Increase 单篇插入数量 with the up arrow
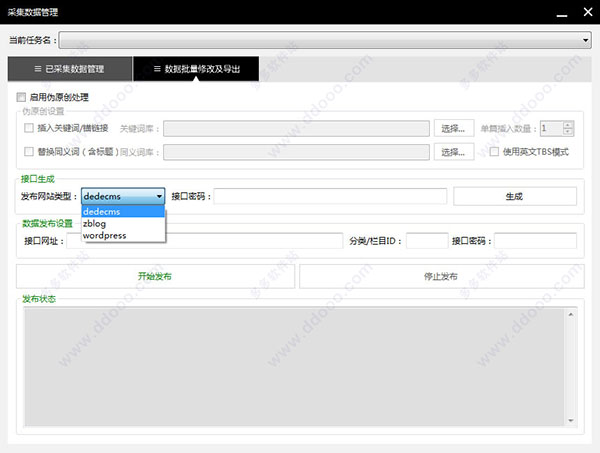The height and width of the screenshot is (453, 600). 568,125
